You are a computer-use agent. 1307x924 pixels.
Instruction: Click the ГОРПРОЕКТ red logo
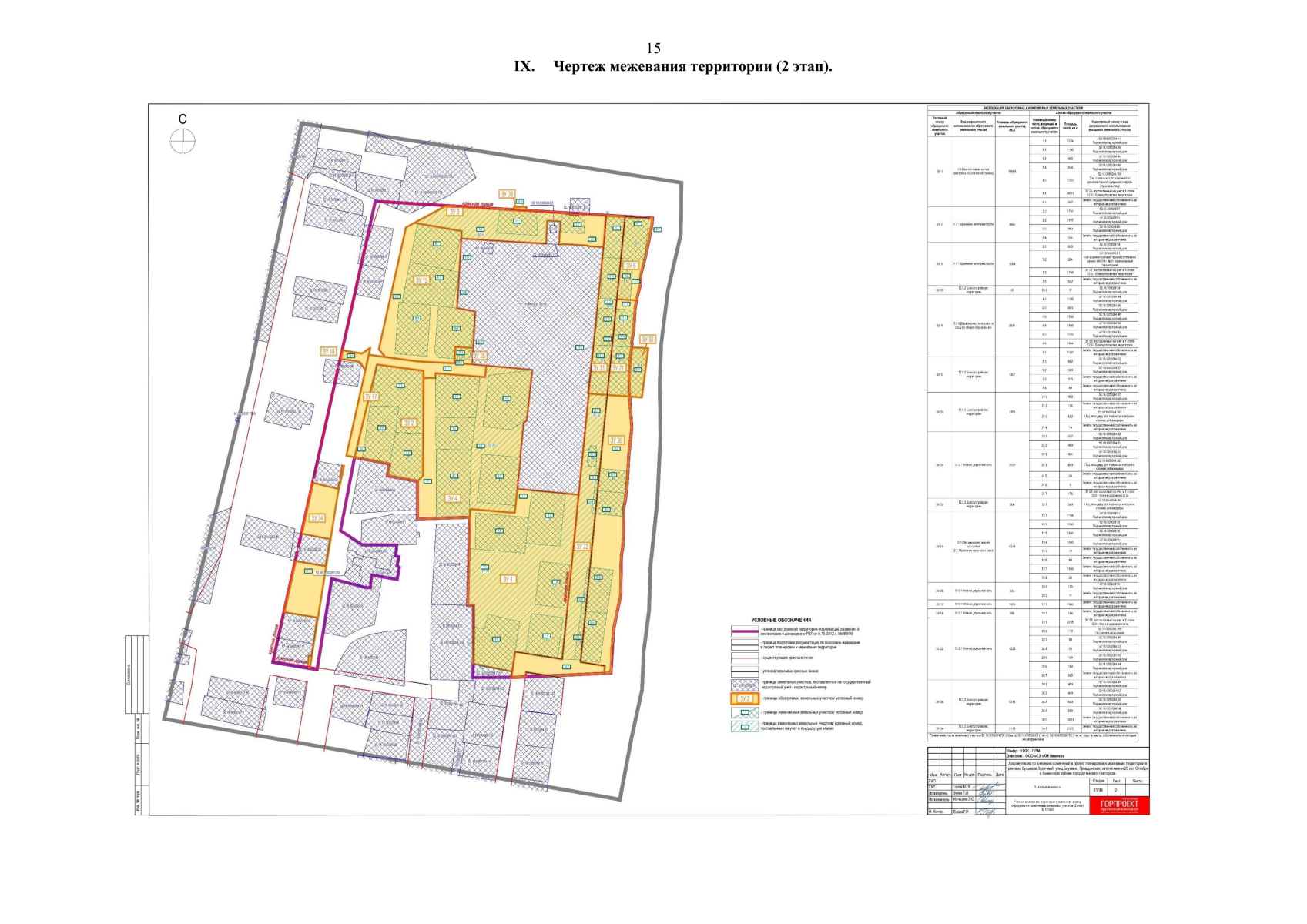(1119, 805)
